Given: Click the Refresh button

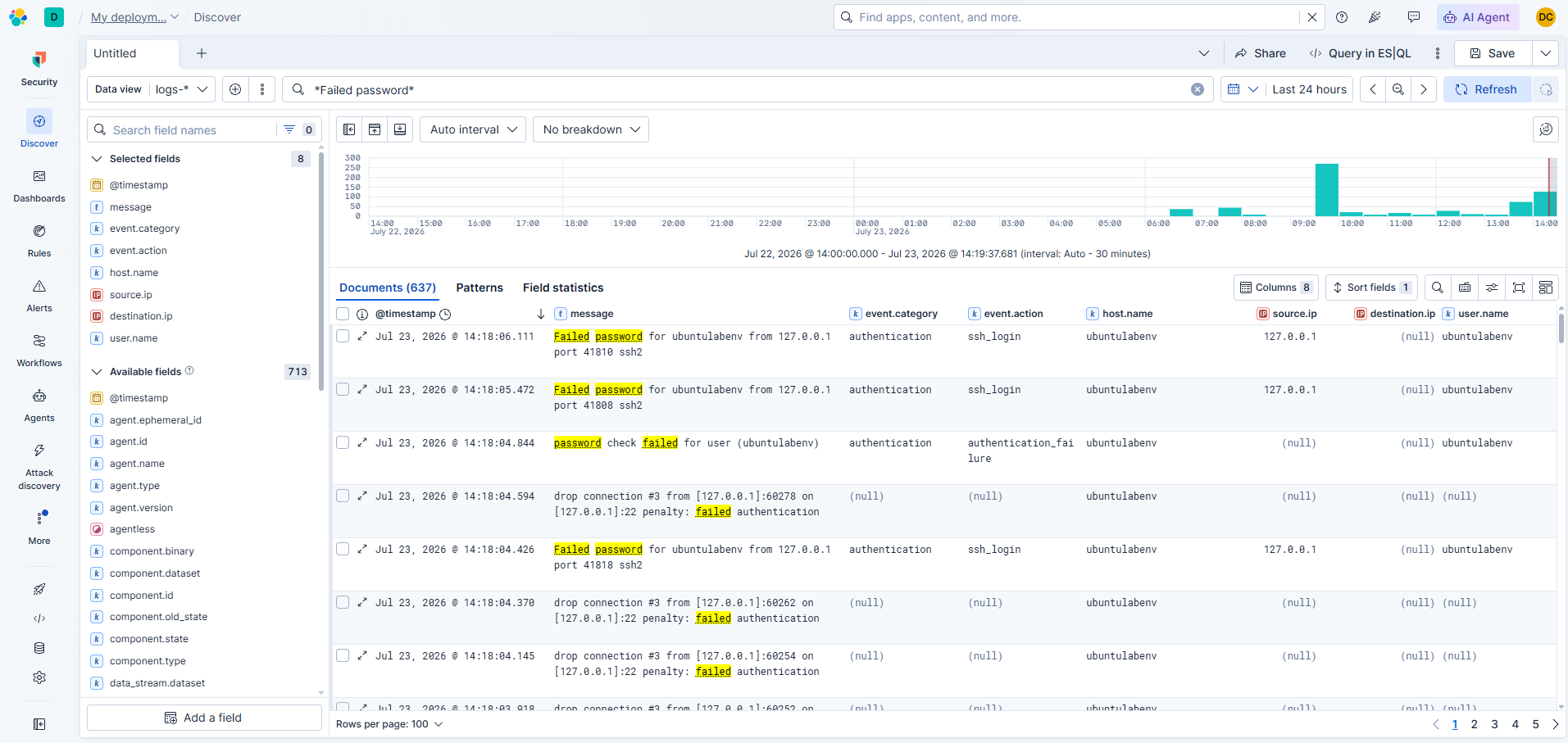Looking at the screenshot, I should (1487, 89).
